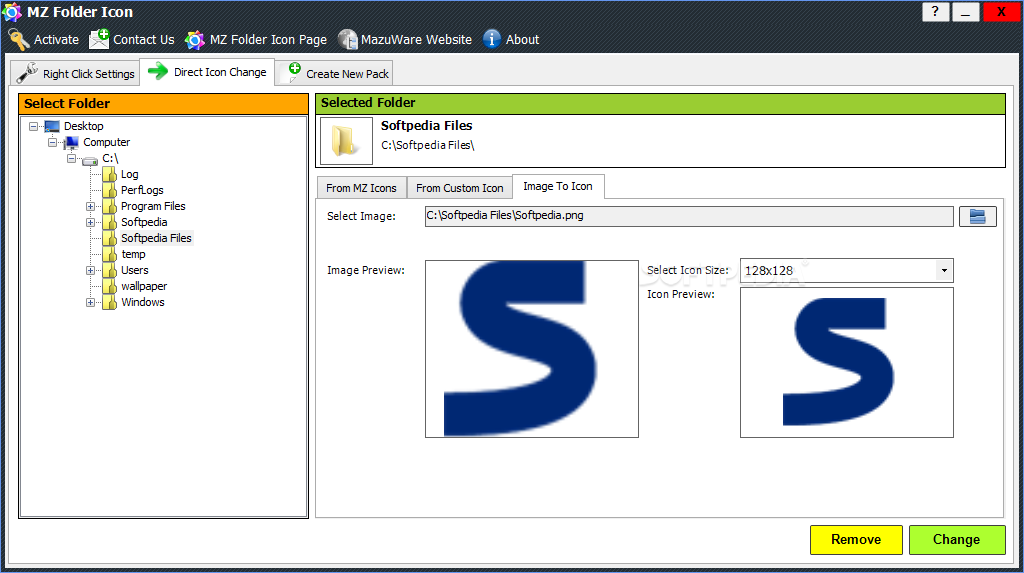This screenshot has width=1024, height=573.
Task: Click the C:\ drive icon
Action: pyautogui.click(x=90, y=159)
